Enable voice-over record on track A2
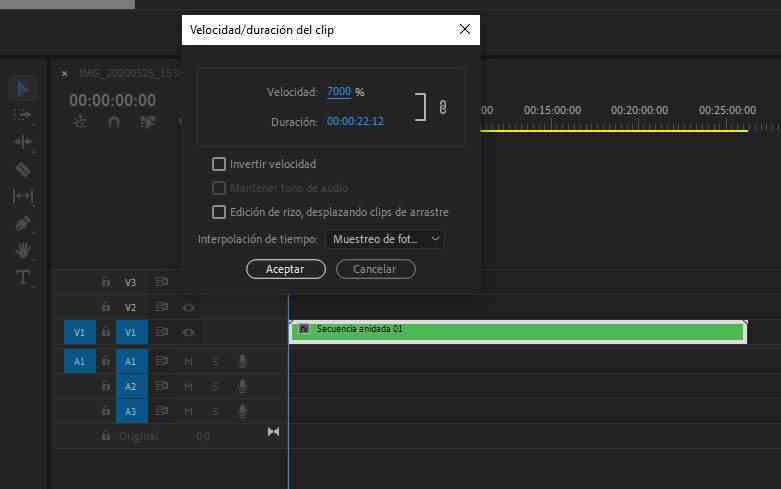 [x=243, y=386]
